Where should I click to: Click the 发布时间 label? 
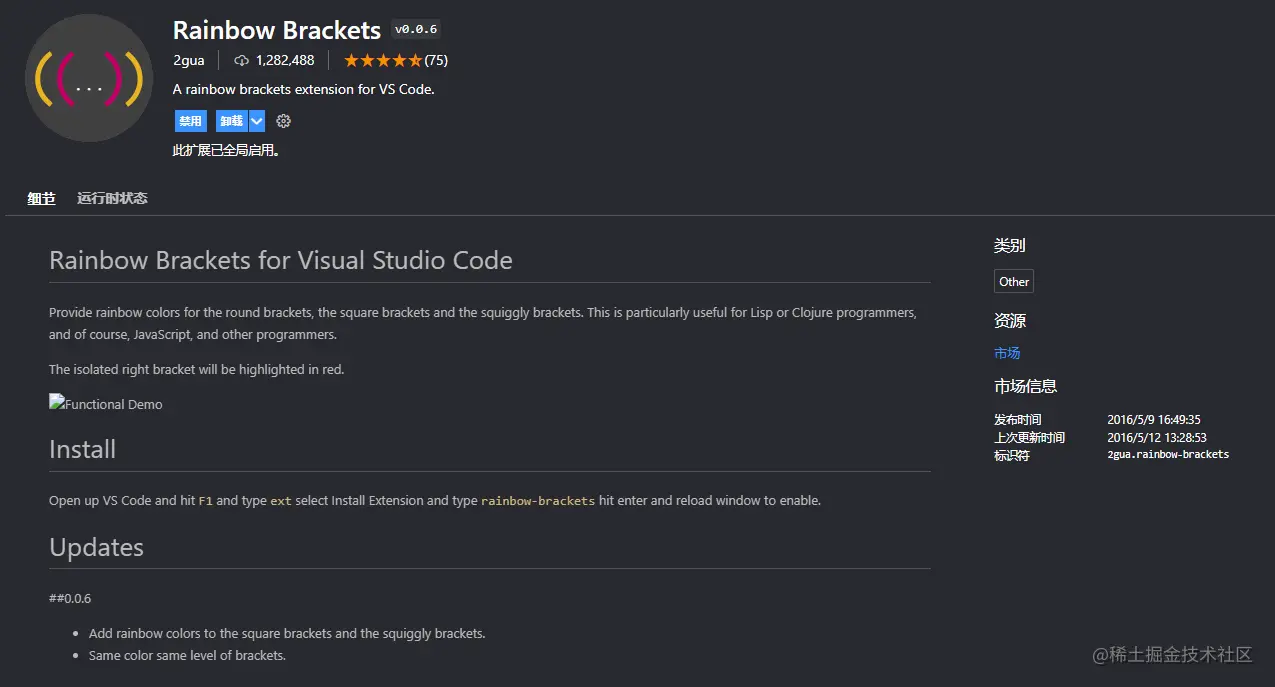1017,420
